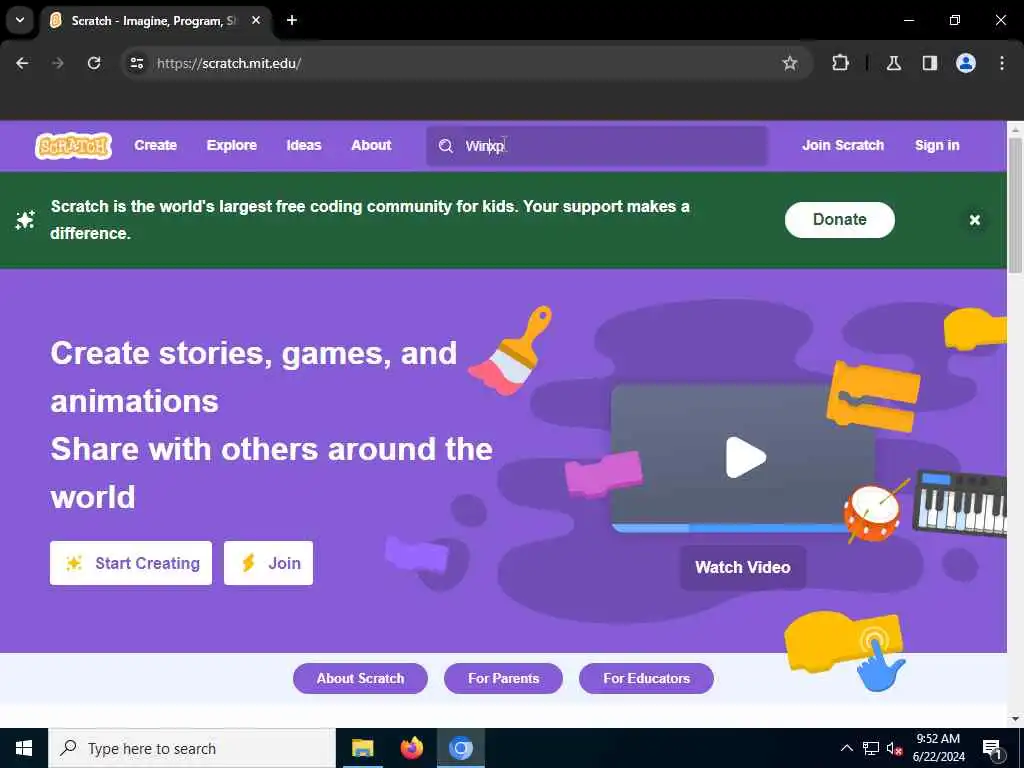Click the Start Creating button
The width and height of the screenshot is (1024, 768).
(131, 563)
